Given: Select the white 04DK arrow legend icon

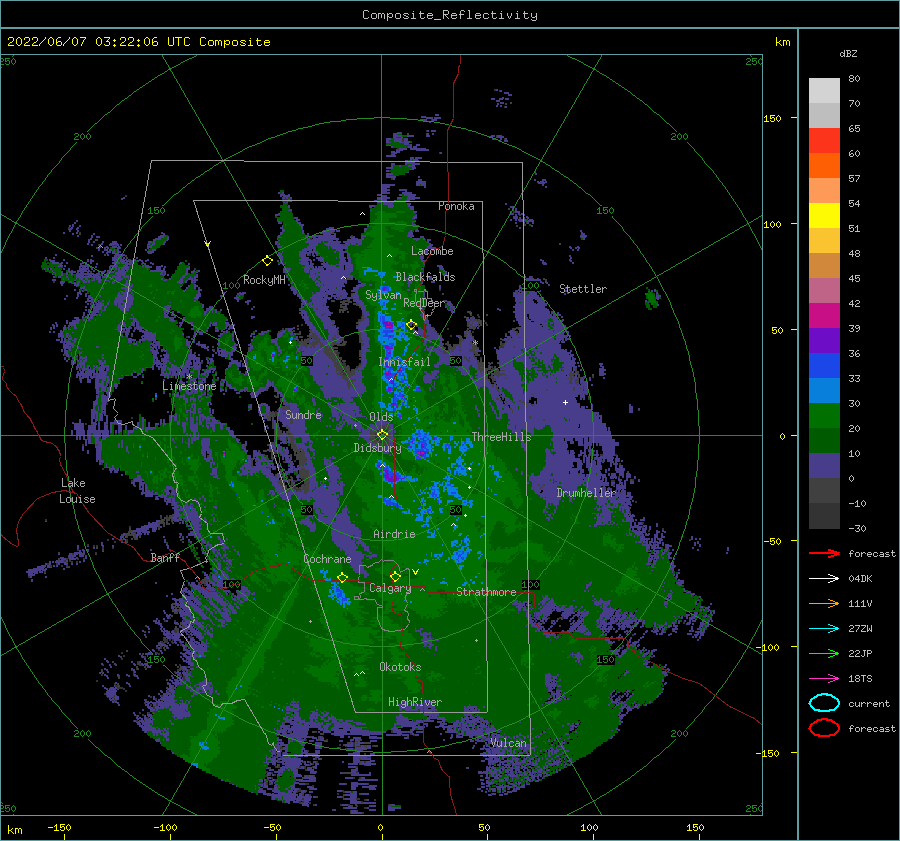Looking at the screenshot, I should [x=824, y=578].
